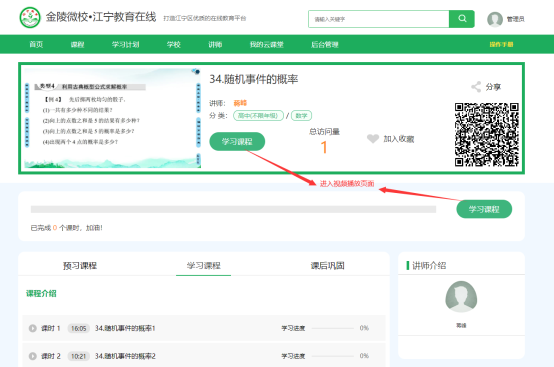Focus the keyword search input field
This screenshot has width=554, height=367.
(378, 19)
